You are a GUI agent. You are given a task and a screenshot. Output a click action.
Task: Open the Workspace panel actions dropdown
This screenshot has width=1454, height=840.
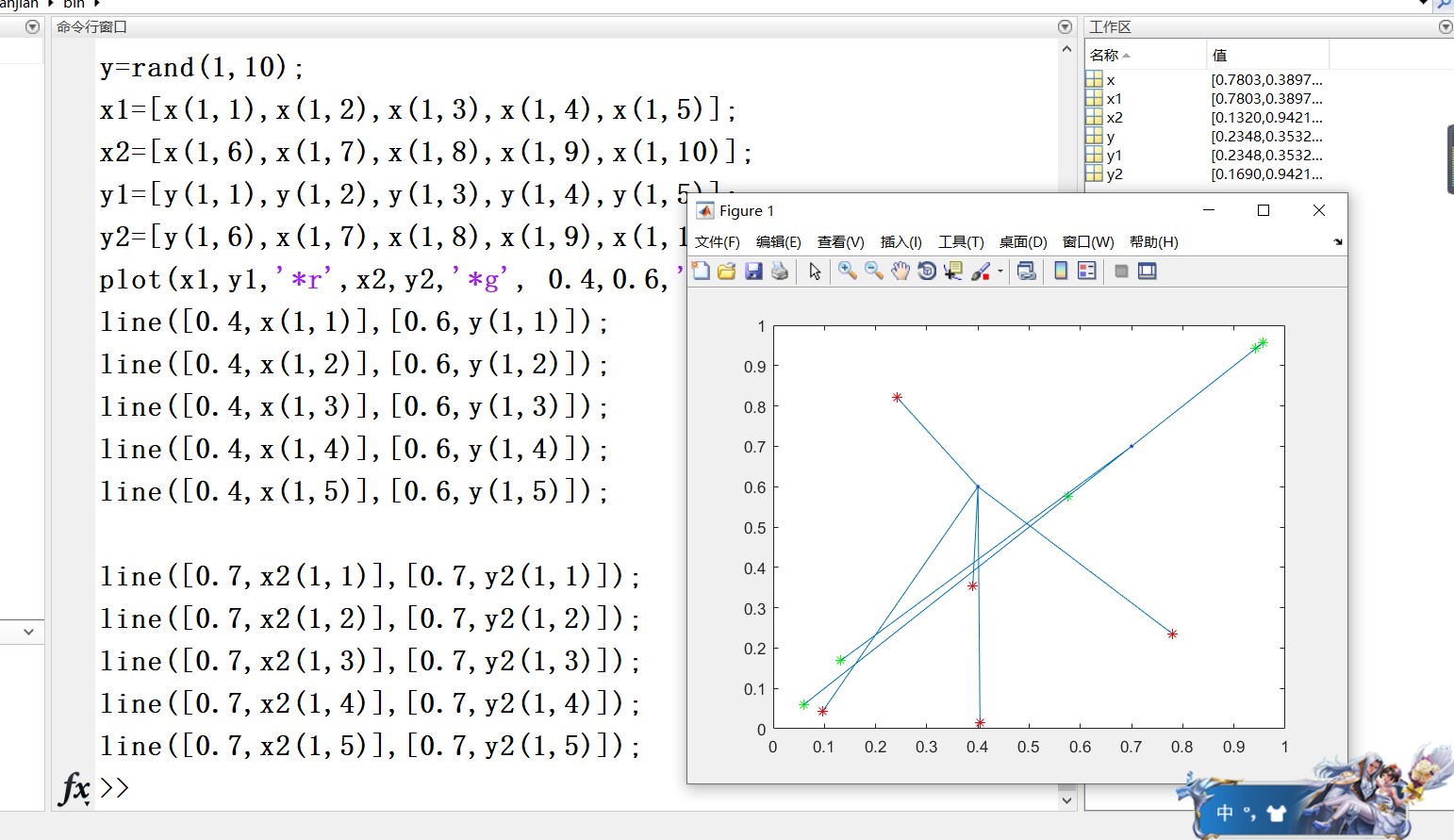(x=1446, y=26)
